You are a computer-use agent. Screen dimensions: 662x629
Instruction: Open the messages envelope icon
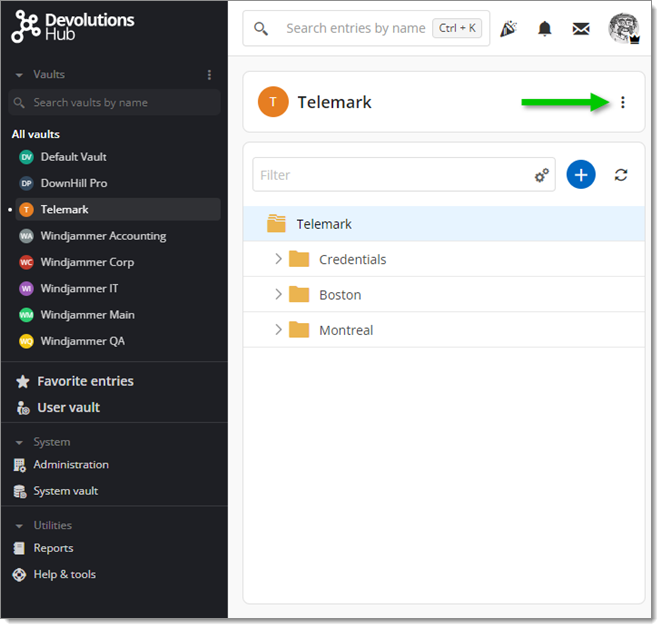pyautogui.click(x=581, y=29)
